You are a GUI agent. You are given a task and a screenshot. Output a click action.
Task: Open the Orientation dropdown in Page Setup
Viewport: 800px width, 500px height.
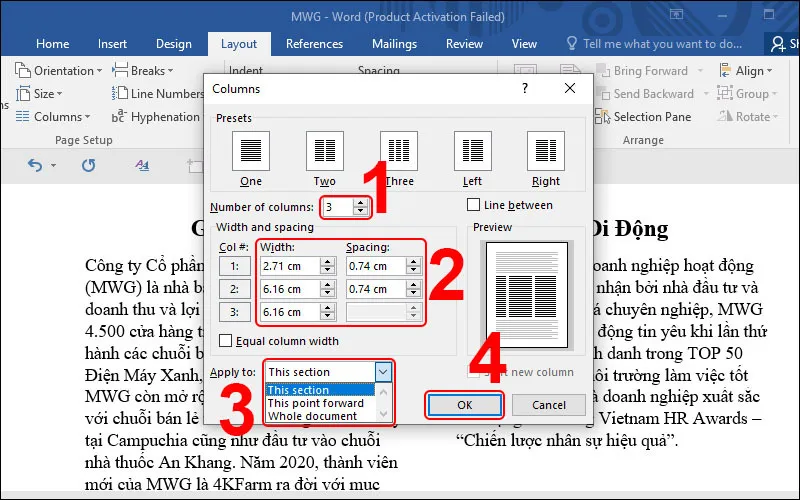pos(59,70)
